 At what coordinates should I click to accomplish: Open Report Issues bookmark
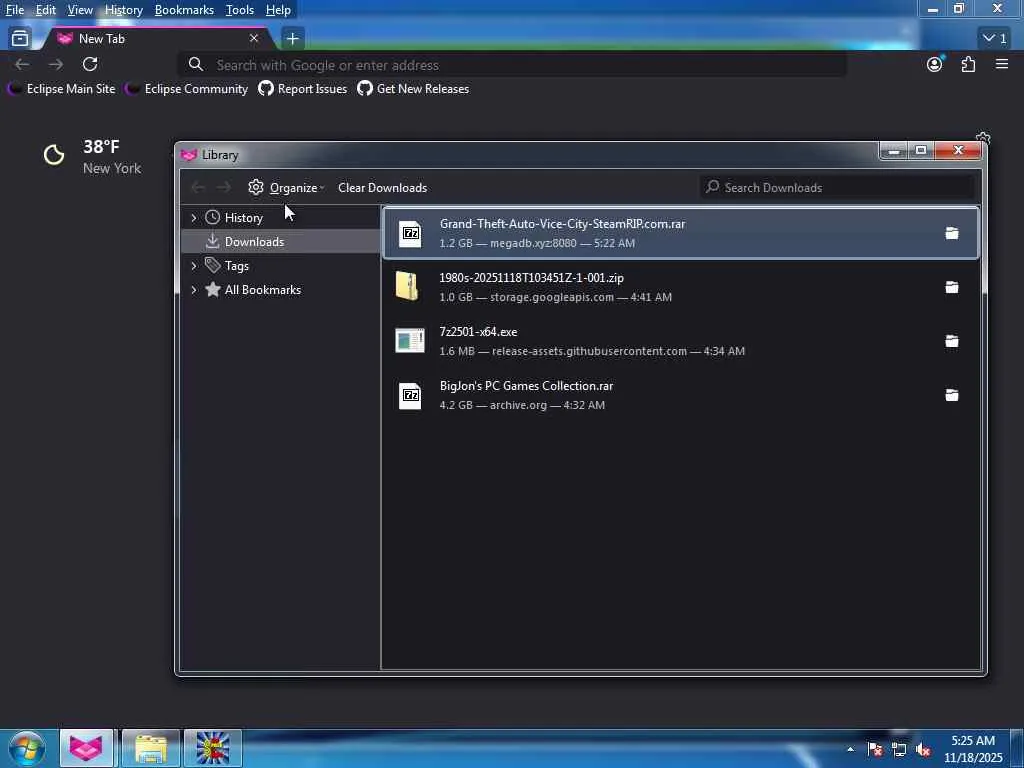pos(303,89)
